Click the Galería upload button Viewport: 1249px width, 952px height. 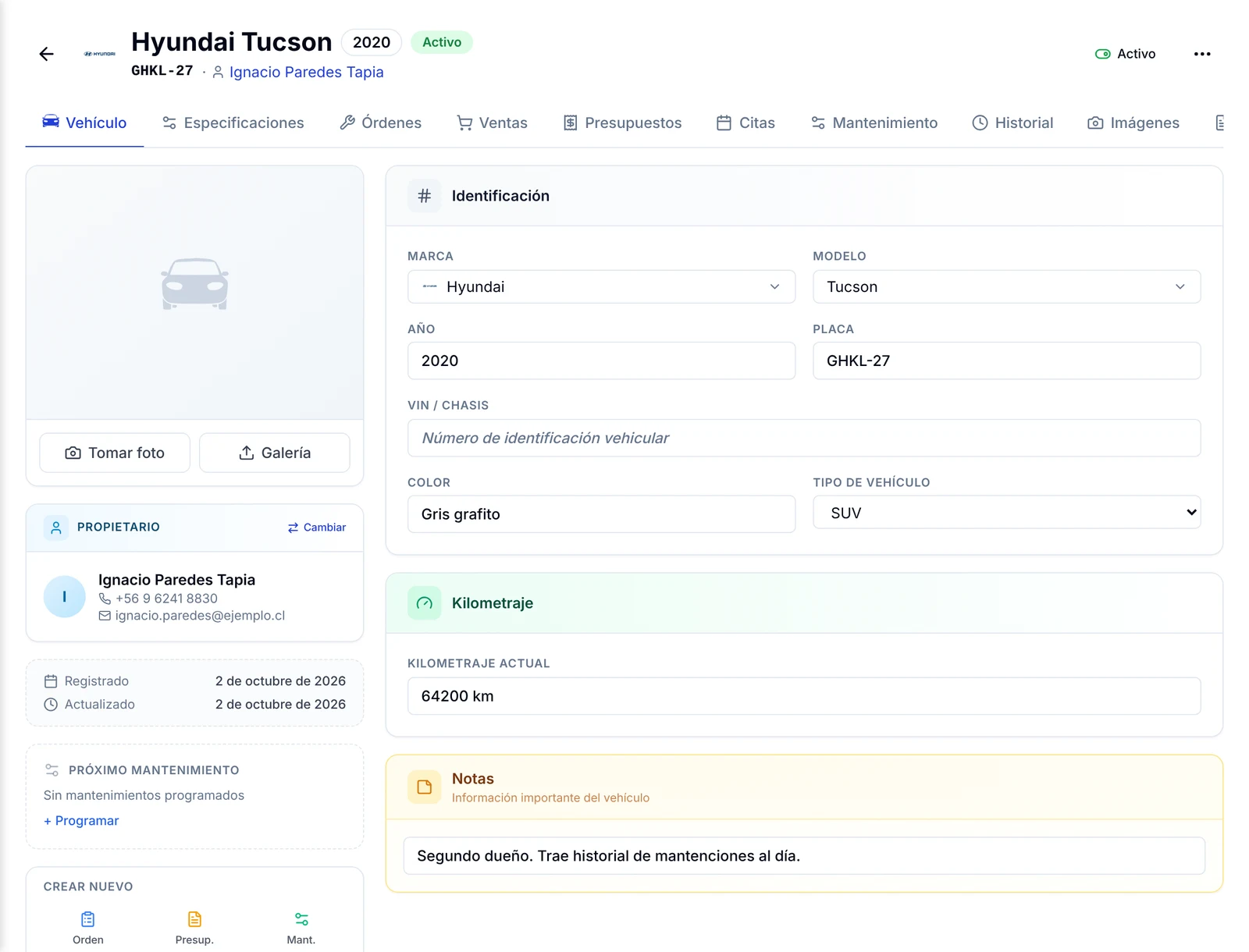coord(275,453)
